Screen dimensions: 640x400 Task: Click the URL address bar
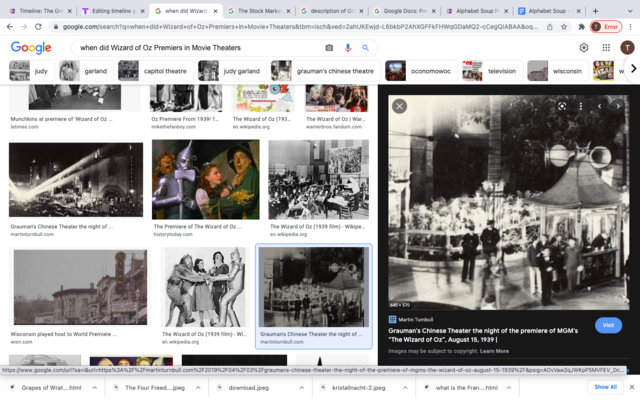pyautogui.click(x=300, y=27)
